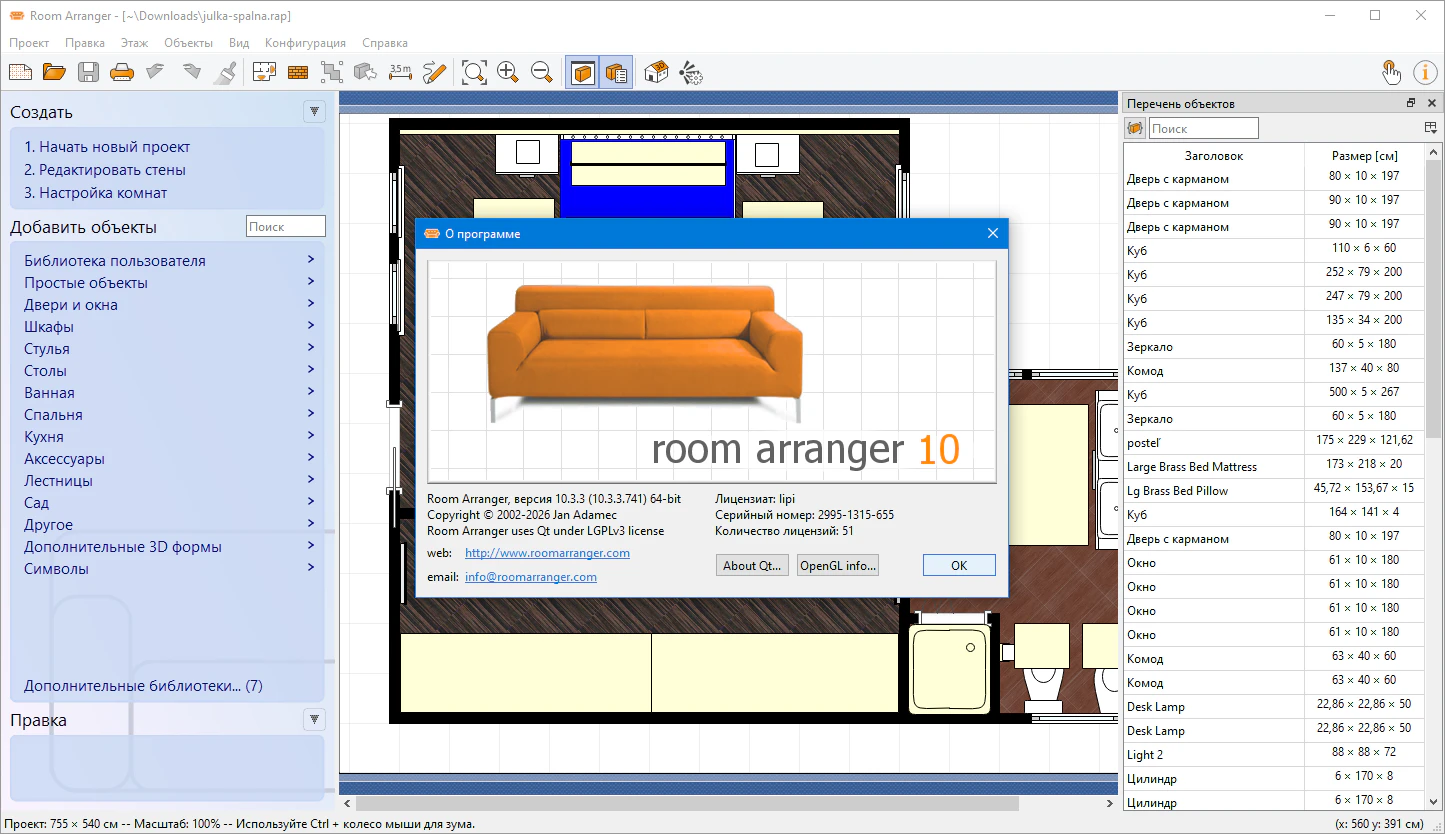Click 2. Редактировать стены
The image size is (1445, 834).
[x=105, y=170]
